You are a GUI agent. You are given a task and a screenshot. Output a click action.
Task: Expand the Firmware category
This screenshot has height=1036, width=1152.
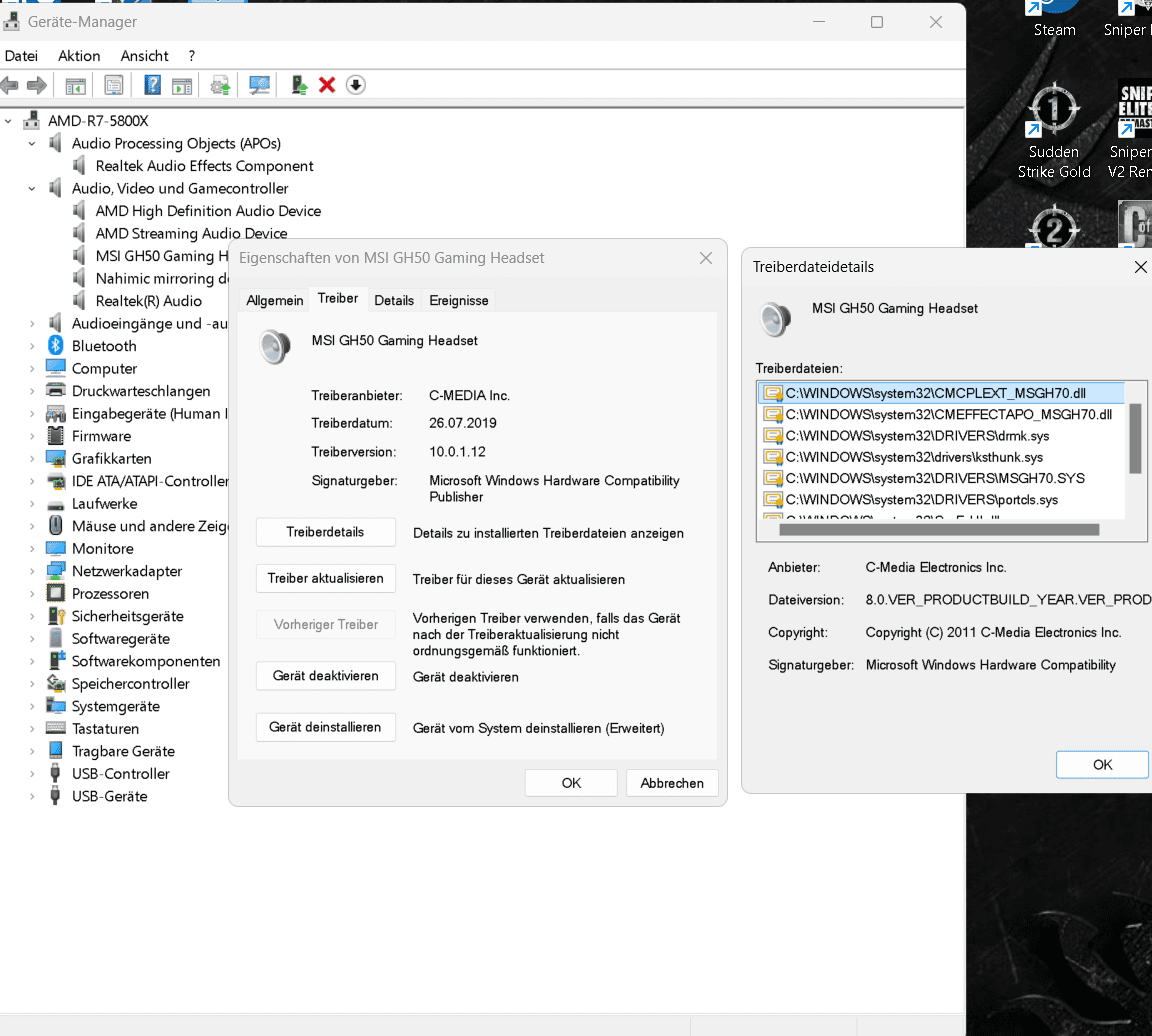point(32,436)
